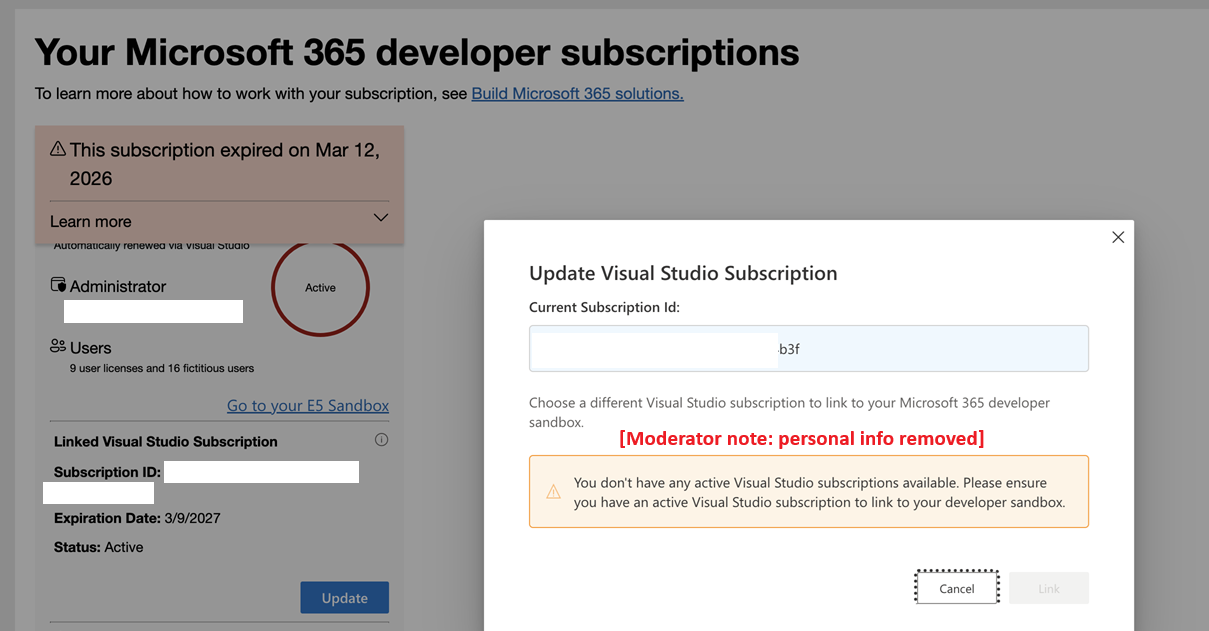Click the 'This subscription expired on Mar 12, 2026' text

click(x=224, y=164)
